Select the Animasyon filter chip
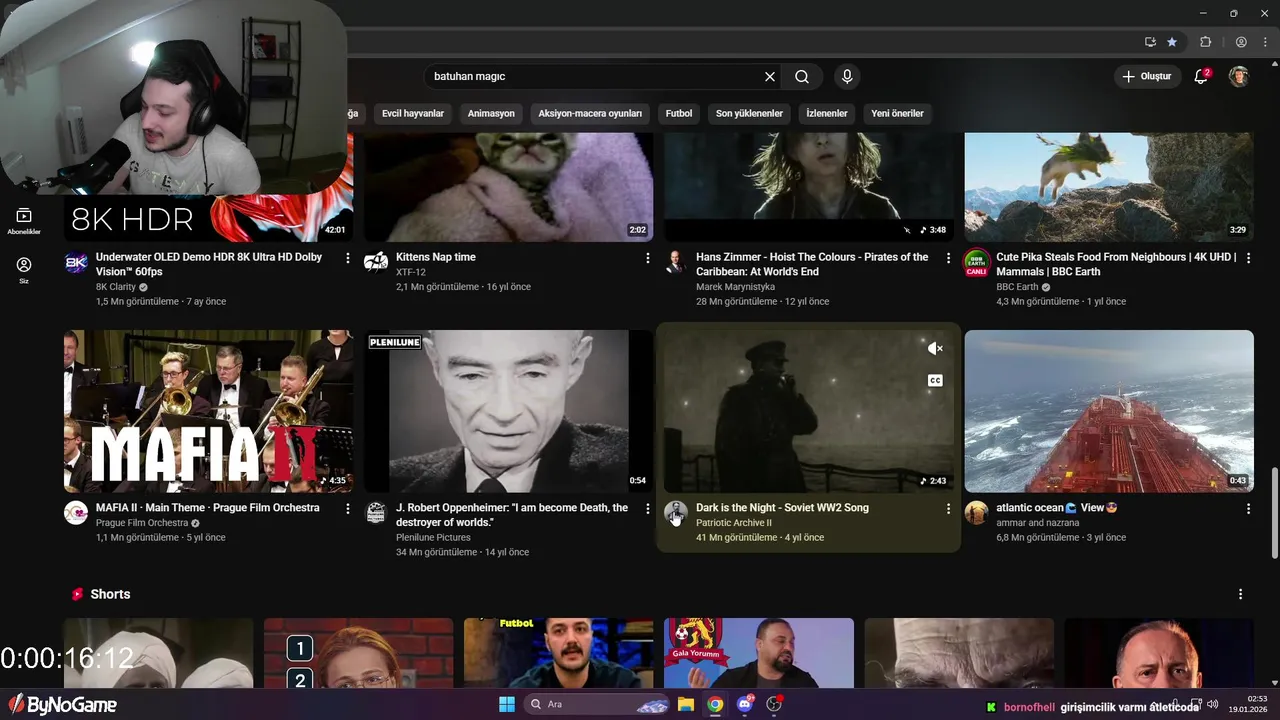 tap(491, 113)
